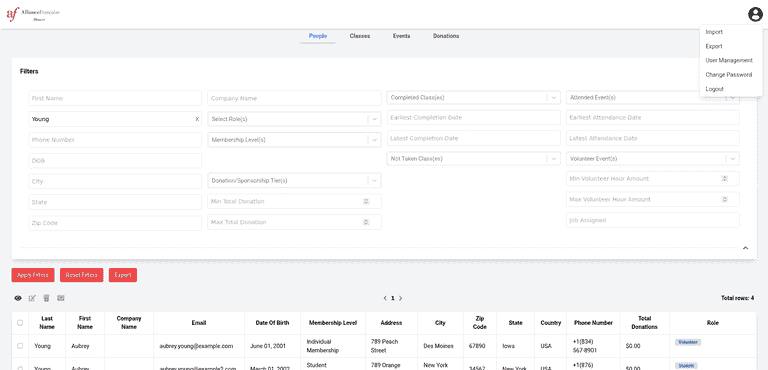Click the red Export button

123,275
